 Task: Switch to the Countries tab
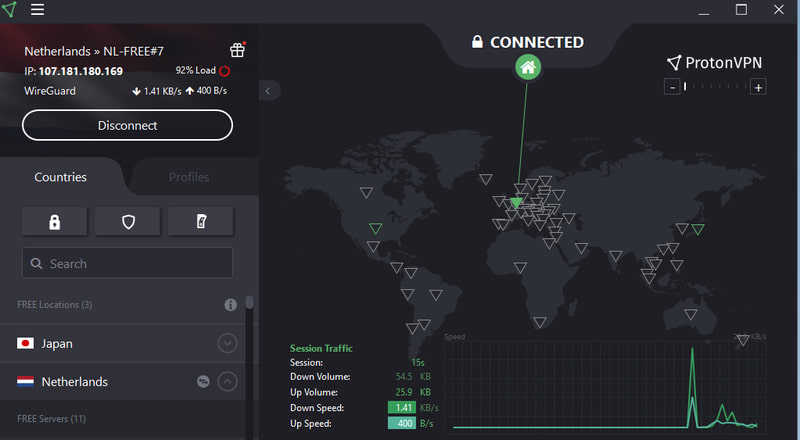[x=60, y=177]
